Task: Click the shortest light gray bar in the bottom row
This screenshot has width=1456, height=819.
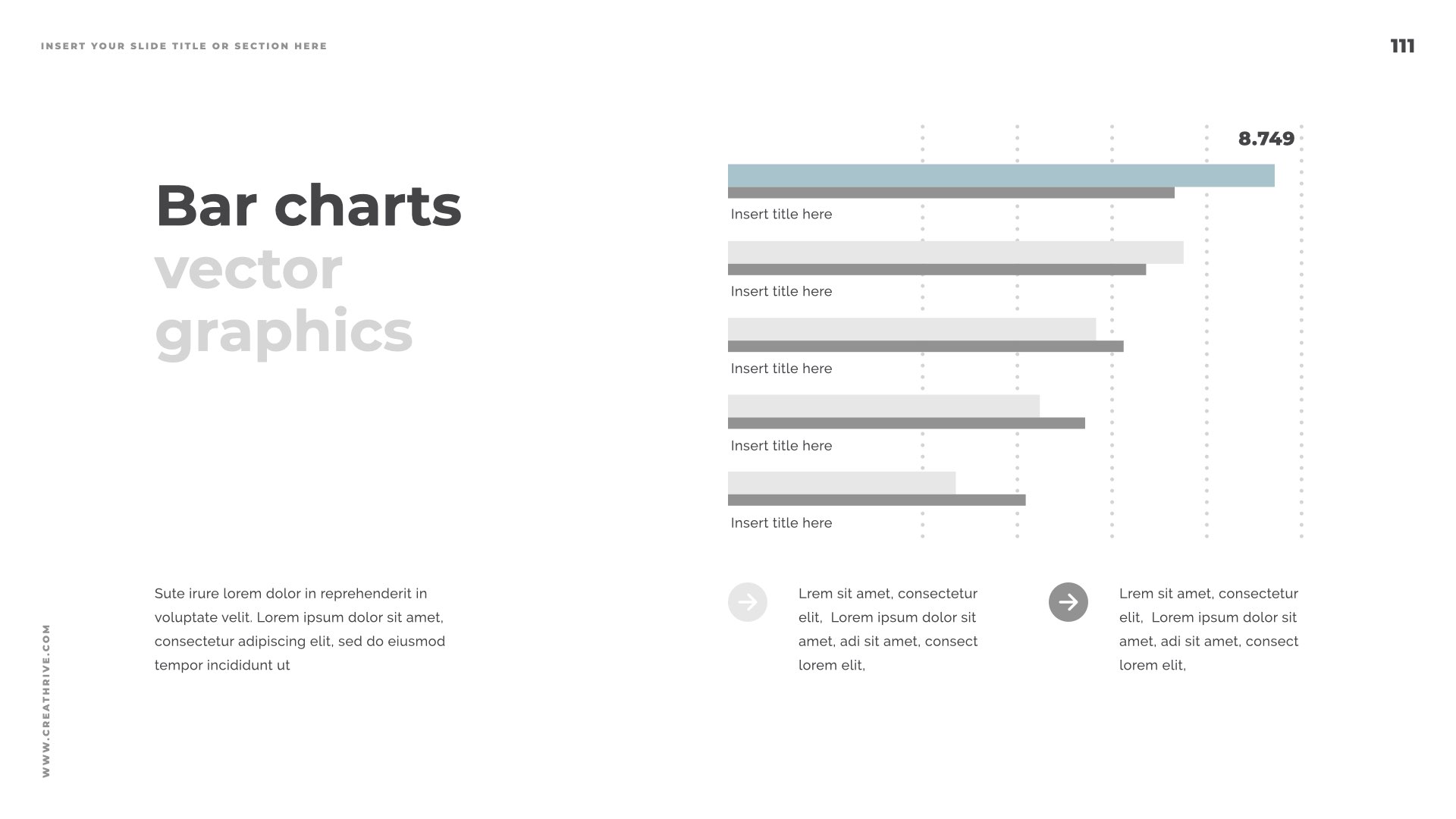Action: click(842, 482)
